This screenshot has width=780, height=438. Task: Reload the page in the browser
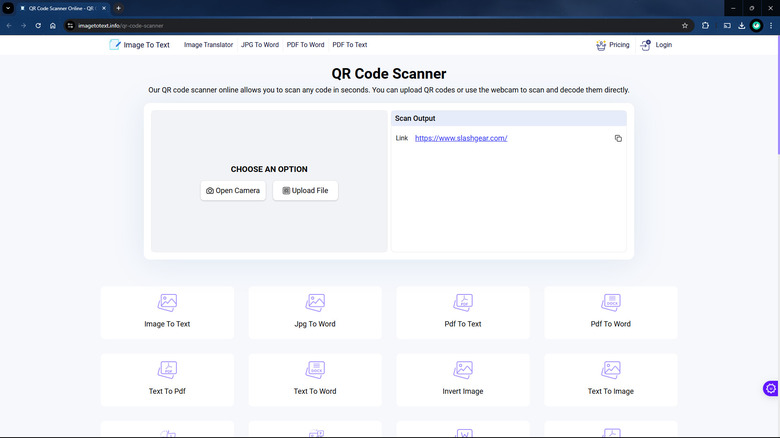[x=38, y=25]
